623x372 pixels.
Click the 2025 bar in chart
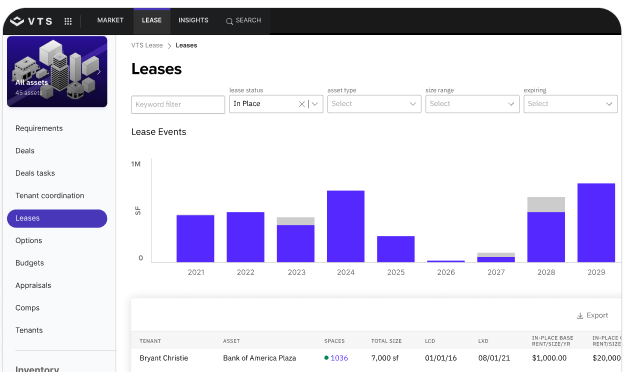click(396, 249)
